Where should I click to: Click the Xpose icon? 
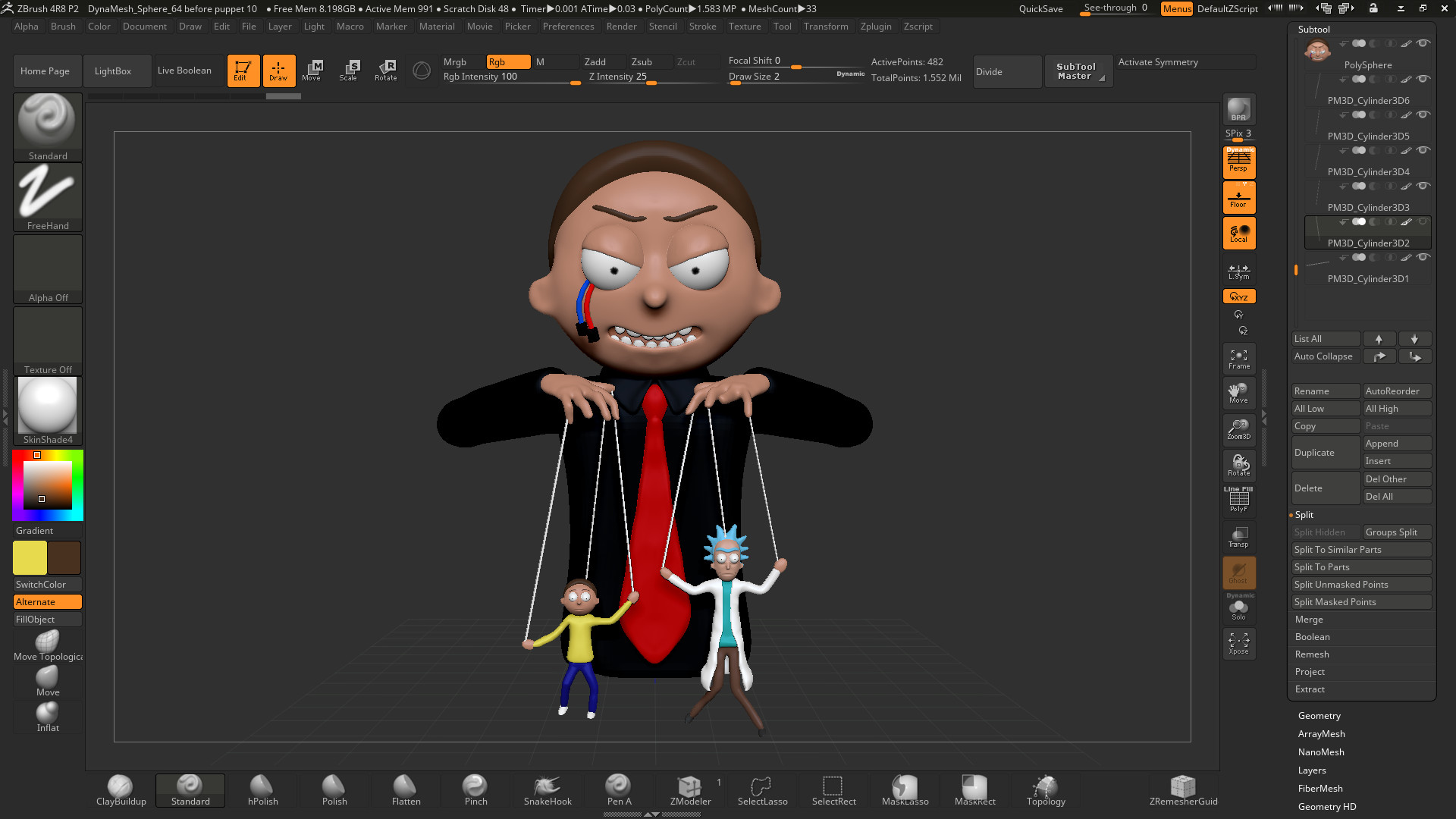(x=1239, y=644)
